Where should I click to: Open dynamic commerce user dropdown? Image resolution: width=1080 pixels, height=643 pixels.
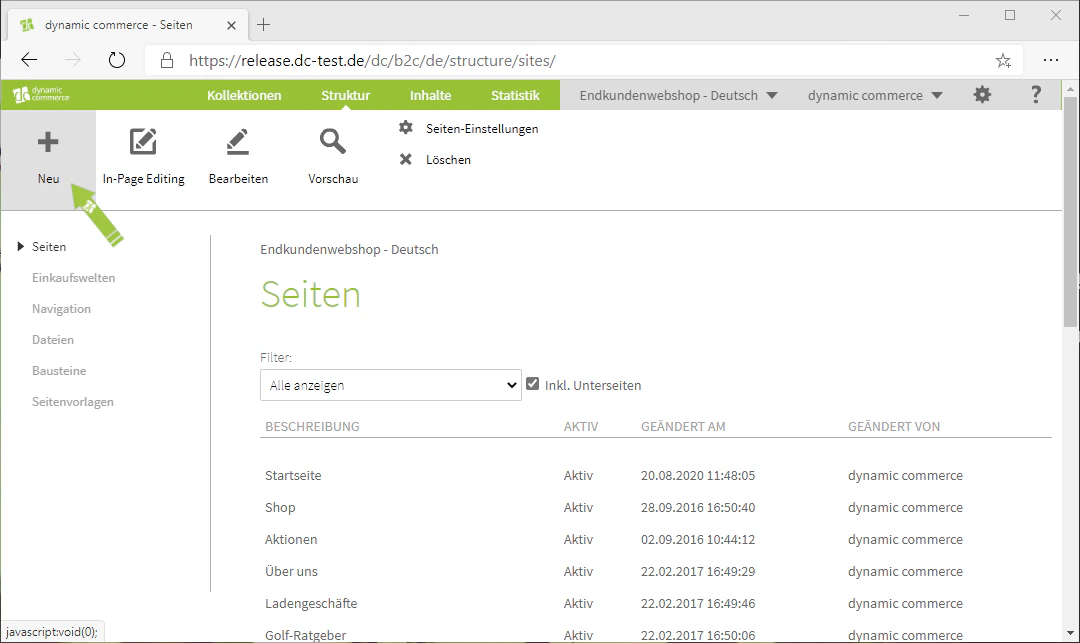coord(875,96)
